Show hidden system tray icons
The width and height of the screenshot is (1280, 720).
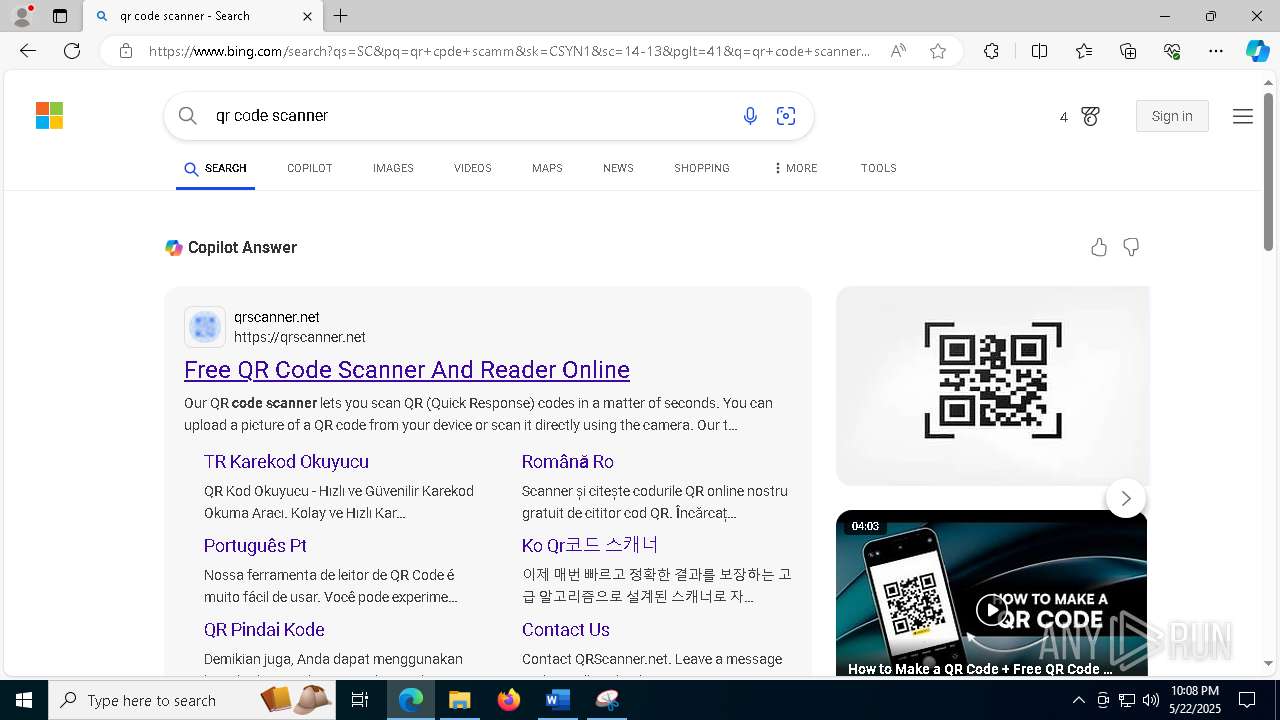pyautogui.click(x=1078, y=700)
